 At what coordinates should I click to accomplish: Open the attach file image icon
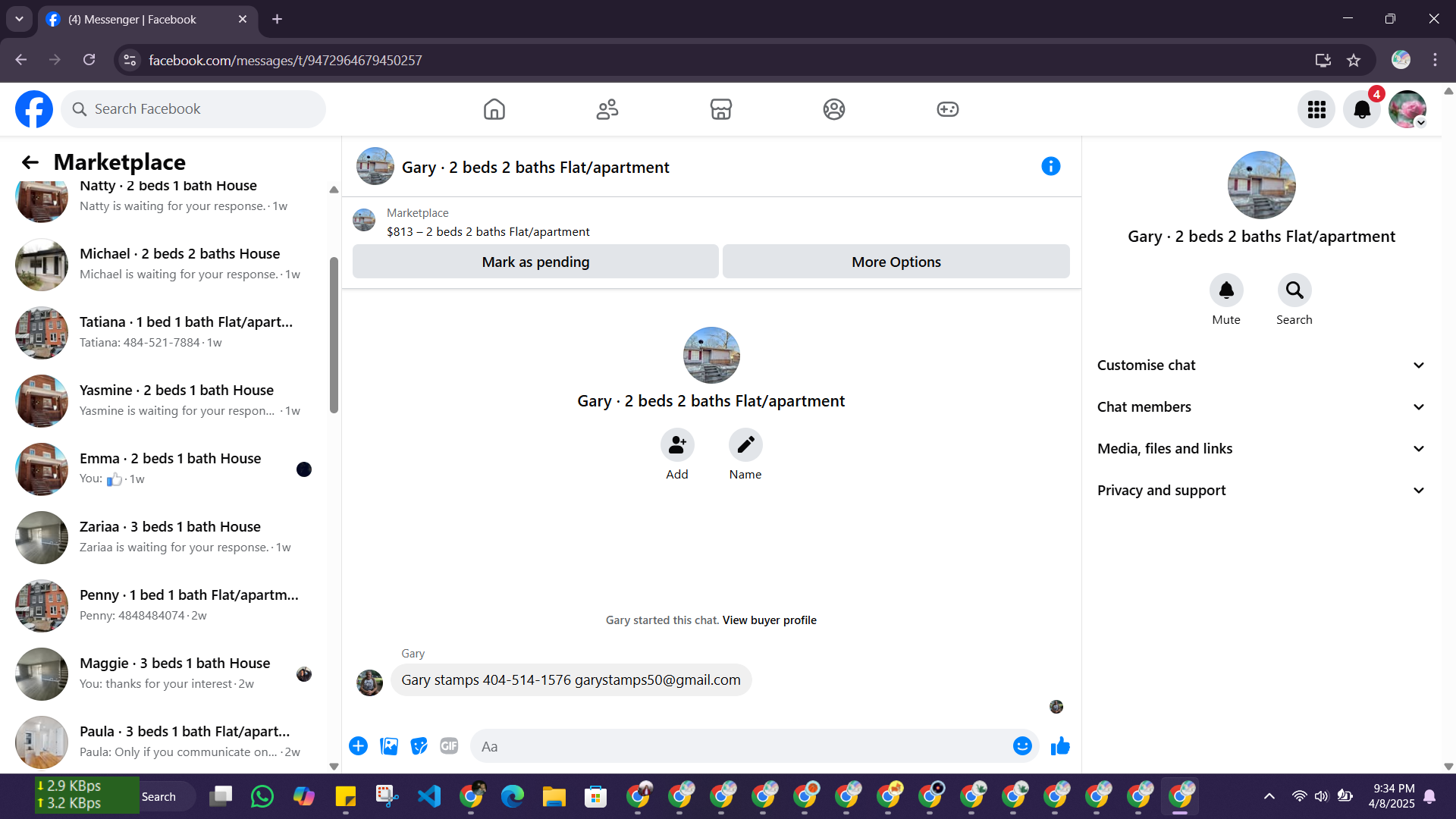389,746
